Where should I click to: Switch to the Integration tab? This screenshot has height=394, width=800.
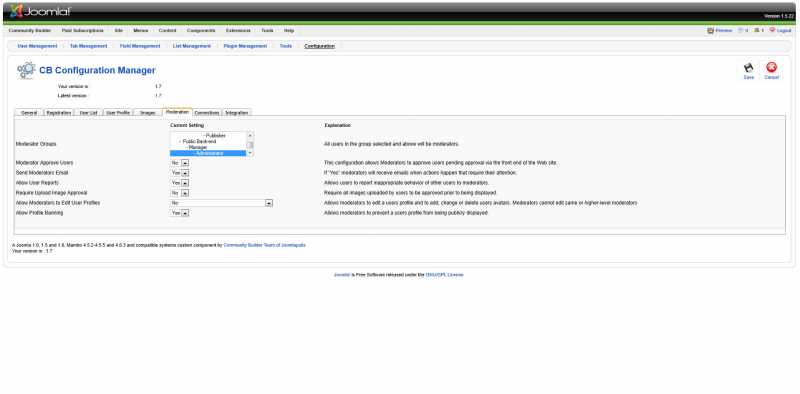[237, 113]
